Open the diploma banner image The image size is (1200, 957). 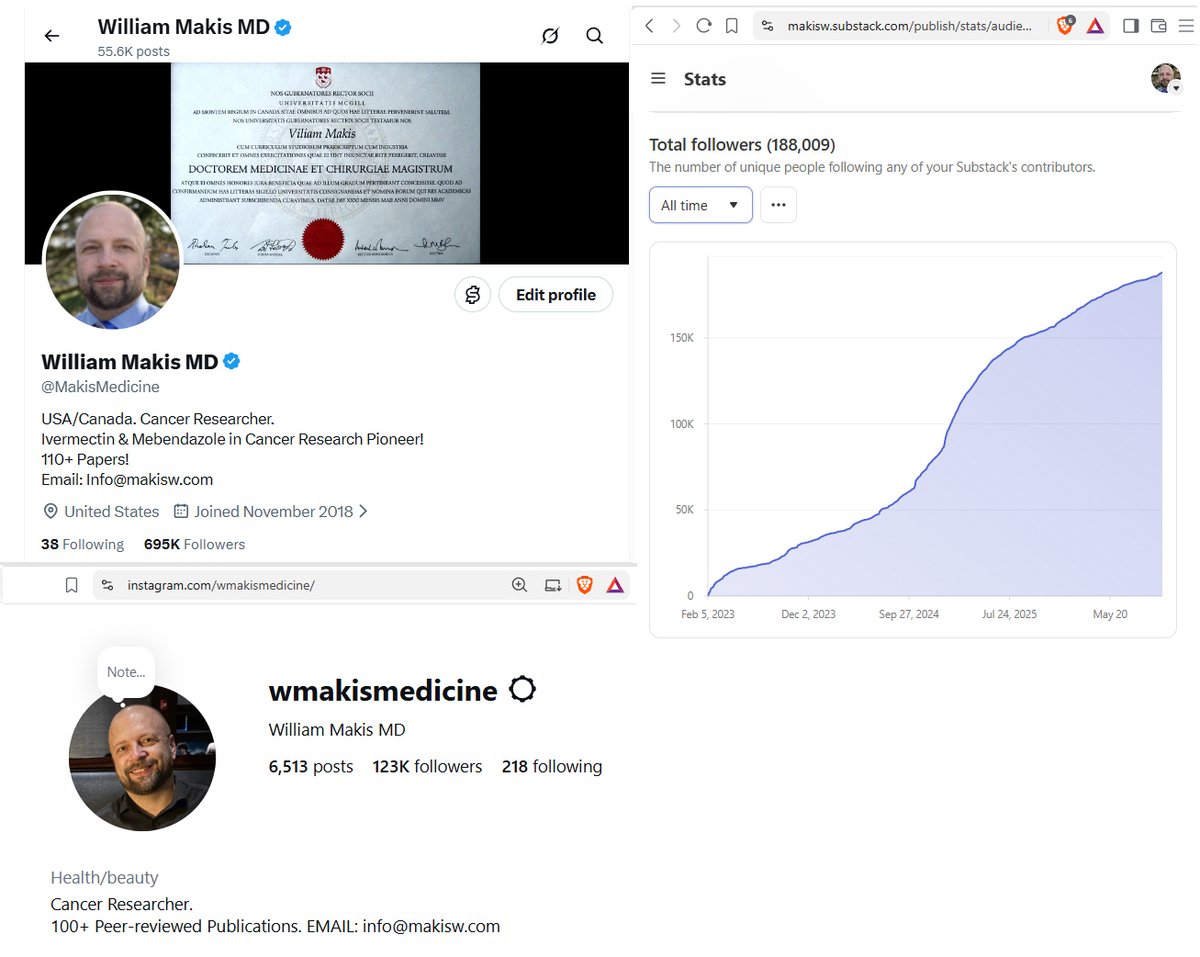click(x=326, y=163)
